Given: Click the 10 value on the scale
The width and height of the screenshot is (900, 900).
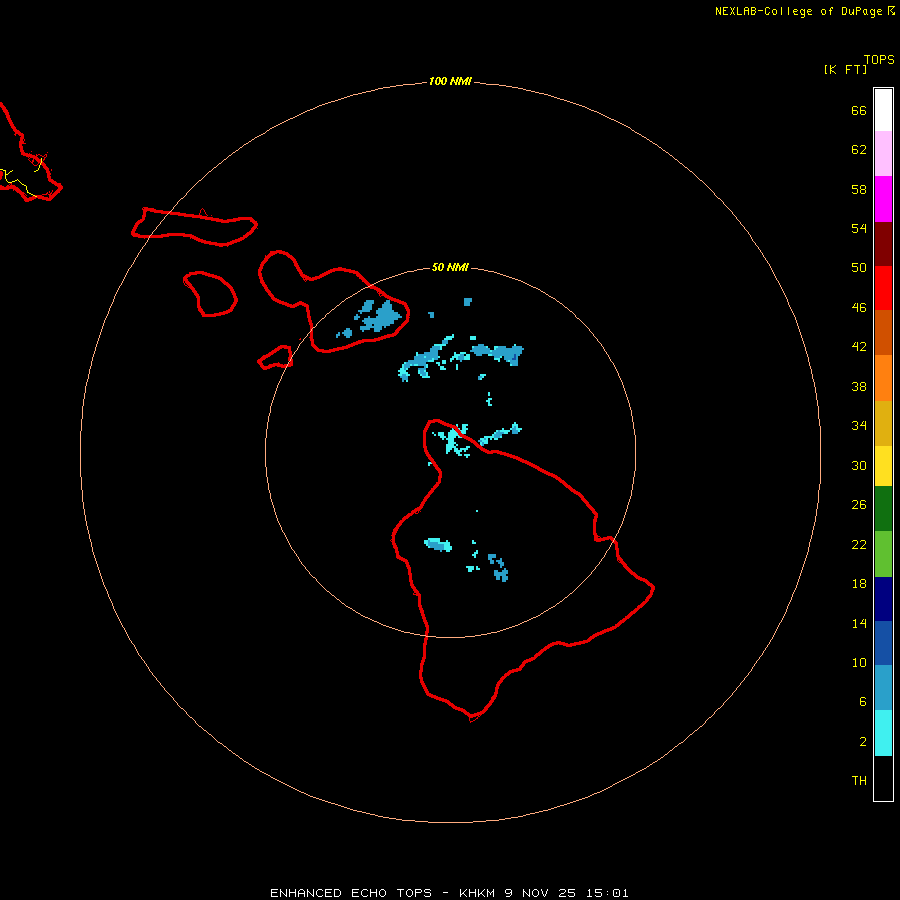Looking at the screenshot, I should (x=859, y=662).
